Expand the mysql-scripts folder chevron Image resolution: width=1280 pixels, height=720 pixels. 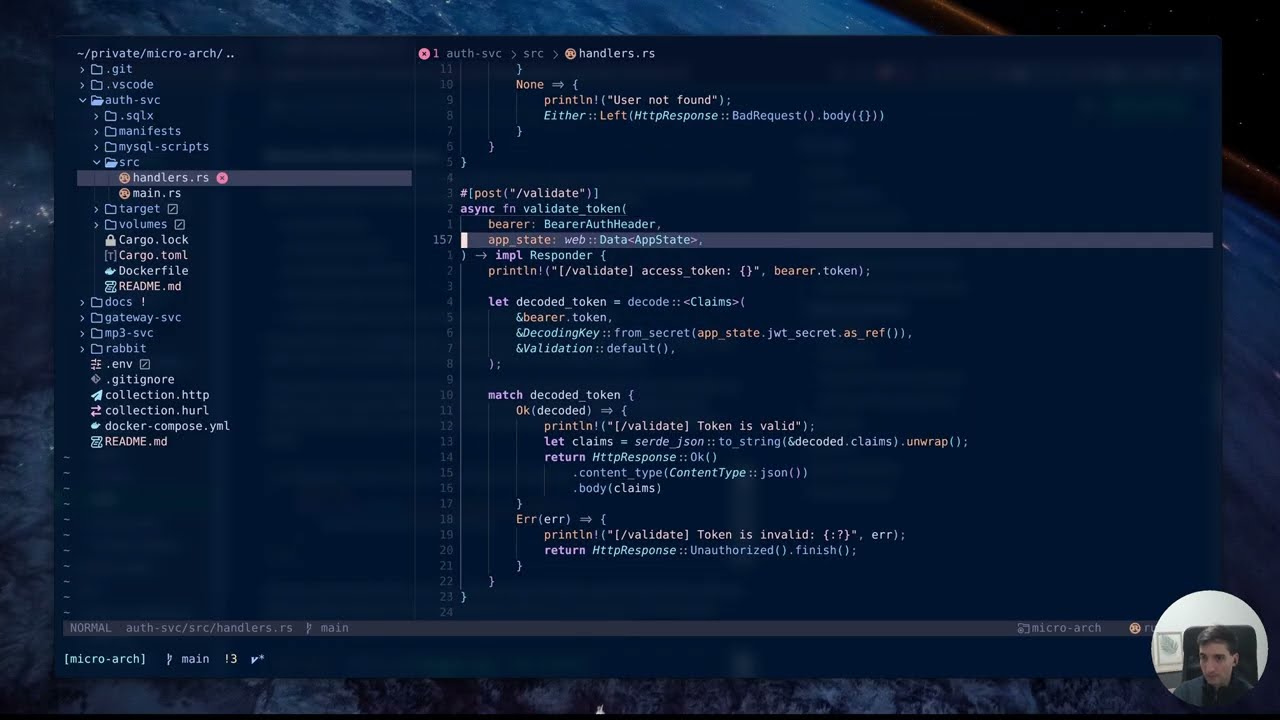coord(97,147)
